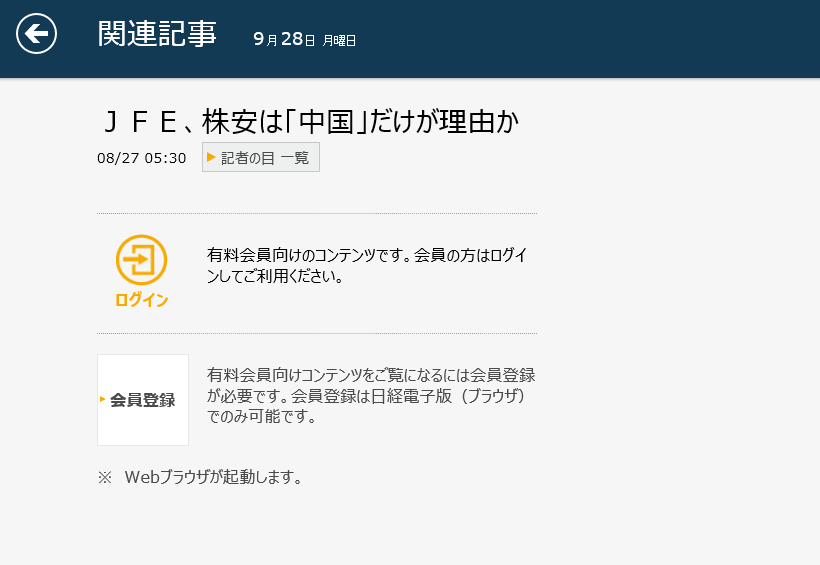Click the 08/27 05:30 article timestamp
The height and width of the screenshot is (565, 820).
pos(142,158)
